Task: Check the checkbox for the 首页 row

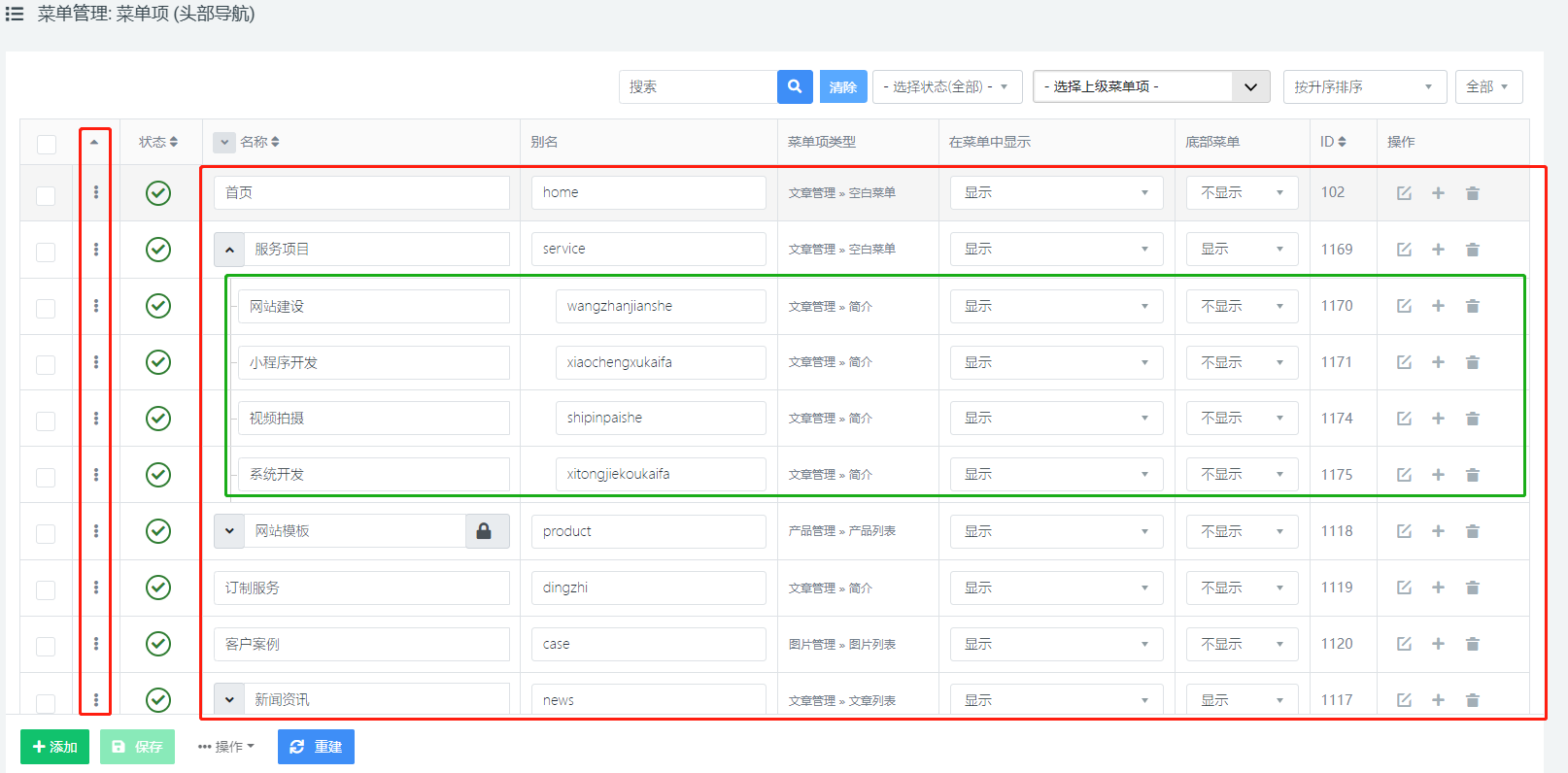Action: click(46, 195)
